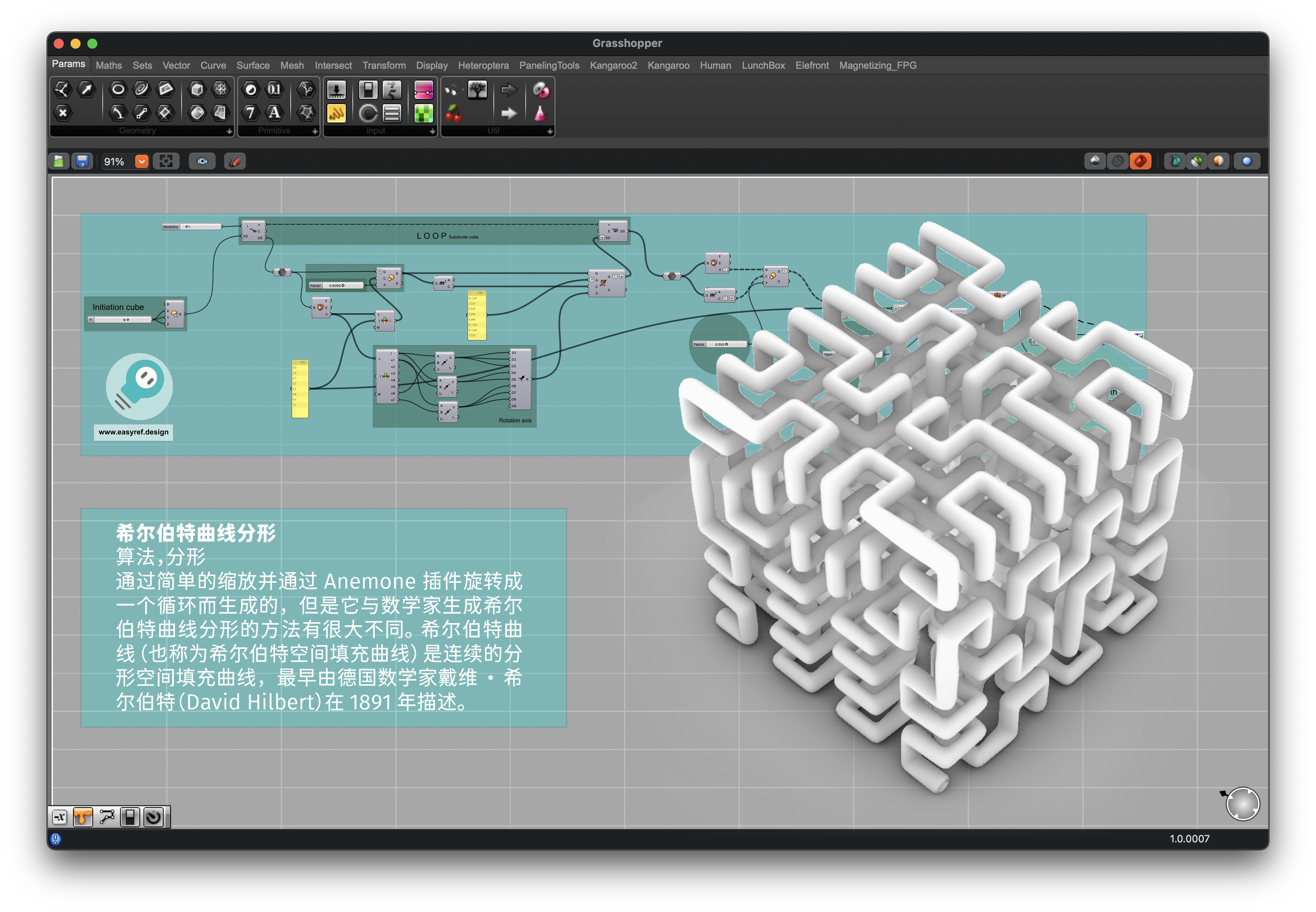
Task: Open the 91% zoom dropdown arrow
Action: tap(142, 162)
